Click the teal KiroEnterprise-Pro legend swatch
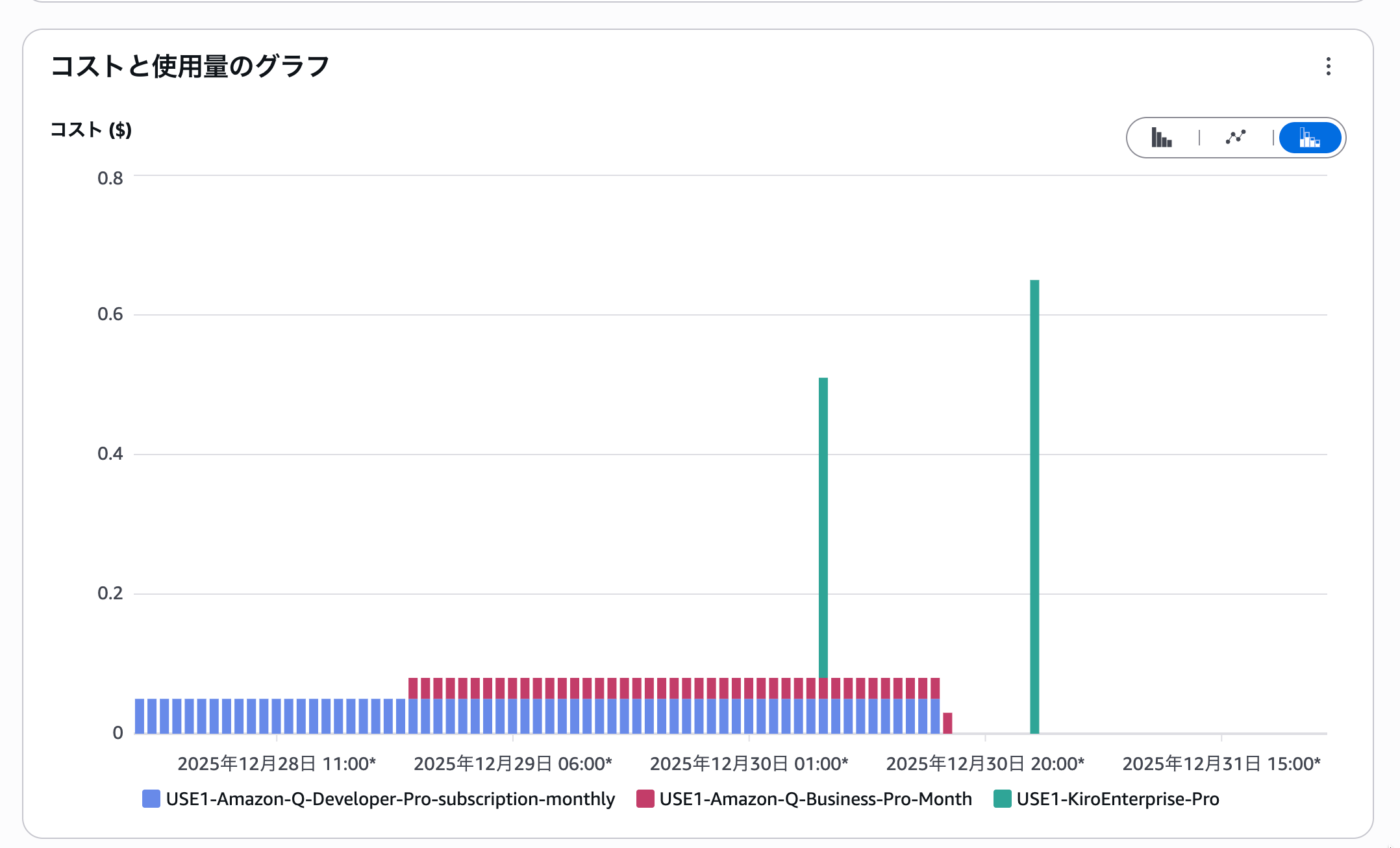Image resolution: width=1400 pixels, height=848 pixels. 1002,799
